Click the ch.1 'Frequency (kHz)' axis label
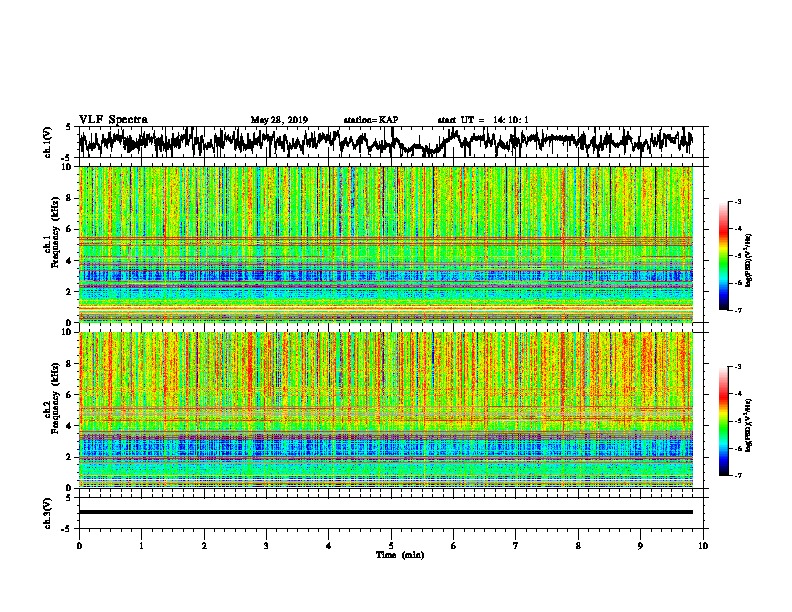 (55, 232)
